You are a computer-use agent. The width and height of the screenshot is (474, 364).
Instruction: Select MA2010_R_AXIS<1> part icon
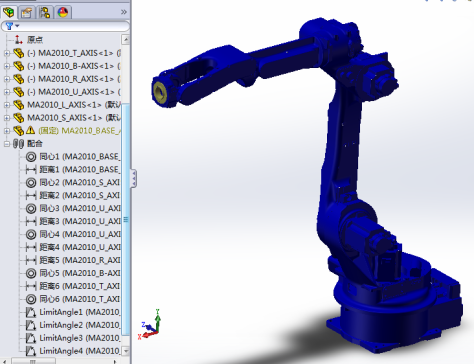19,79
